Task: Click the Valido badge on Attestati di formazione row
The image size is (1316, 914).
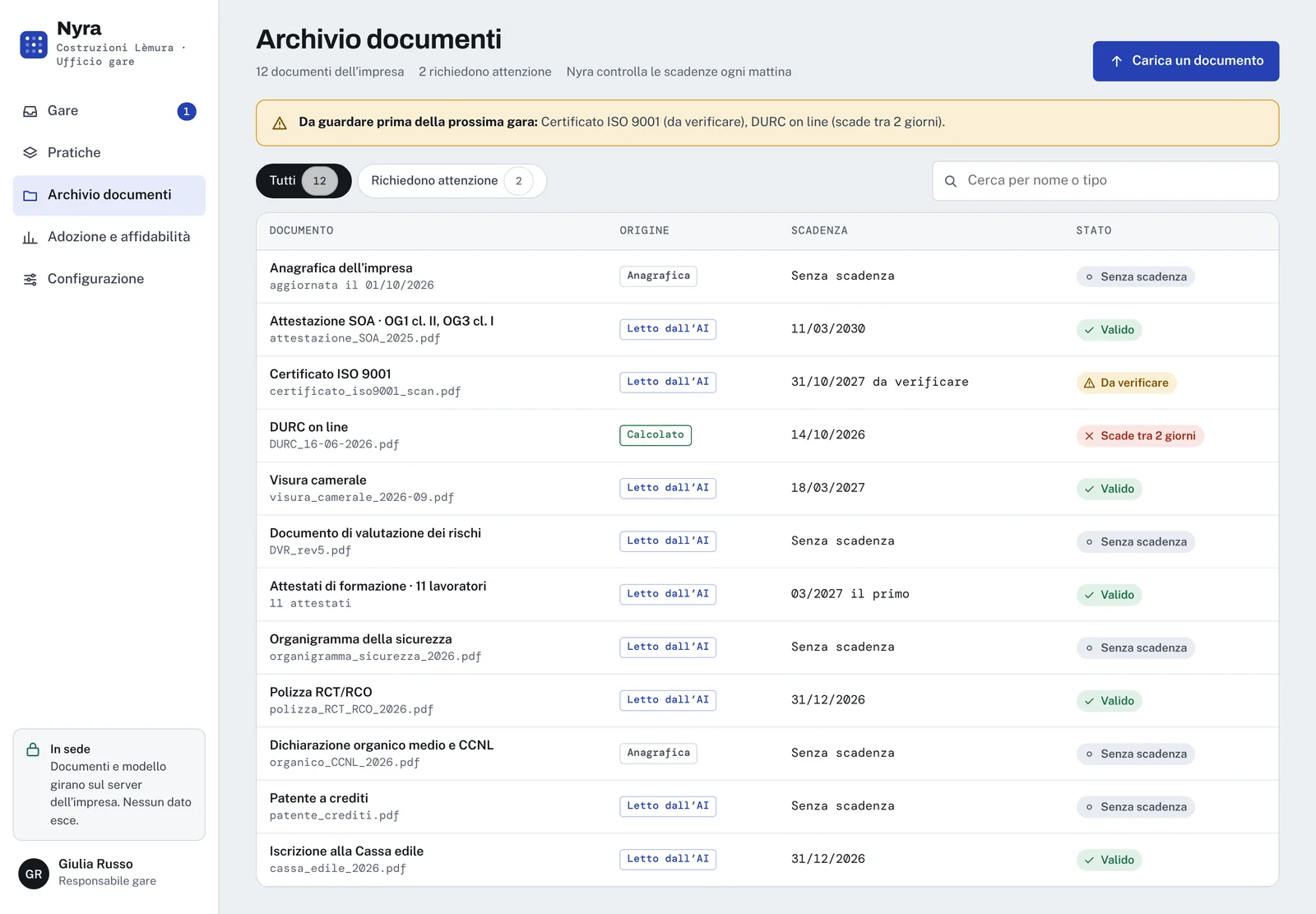Action: (x=1109, y=595)
